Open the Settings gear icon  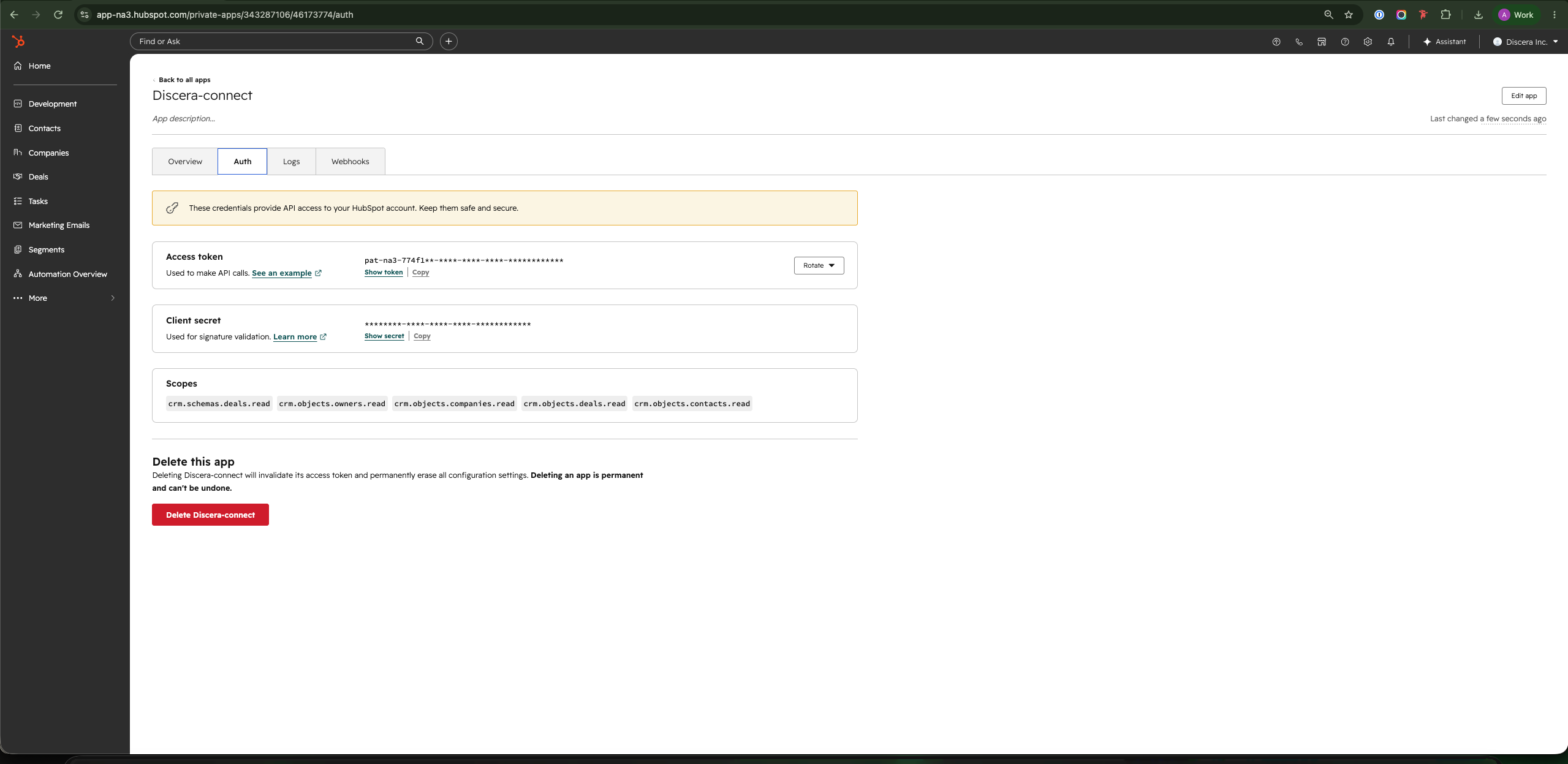[x=1368, y=42]
